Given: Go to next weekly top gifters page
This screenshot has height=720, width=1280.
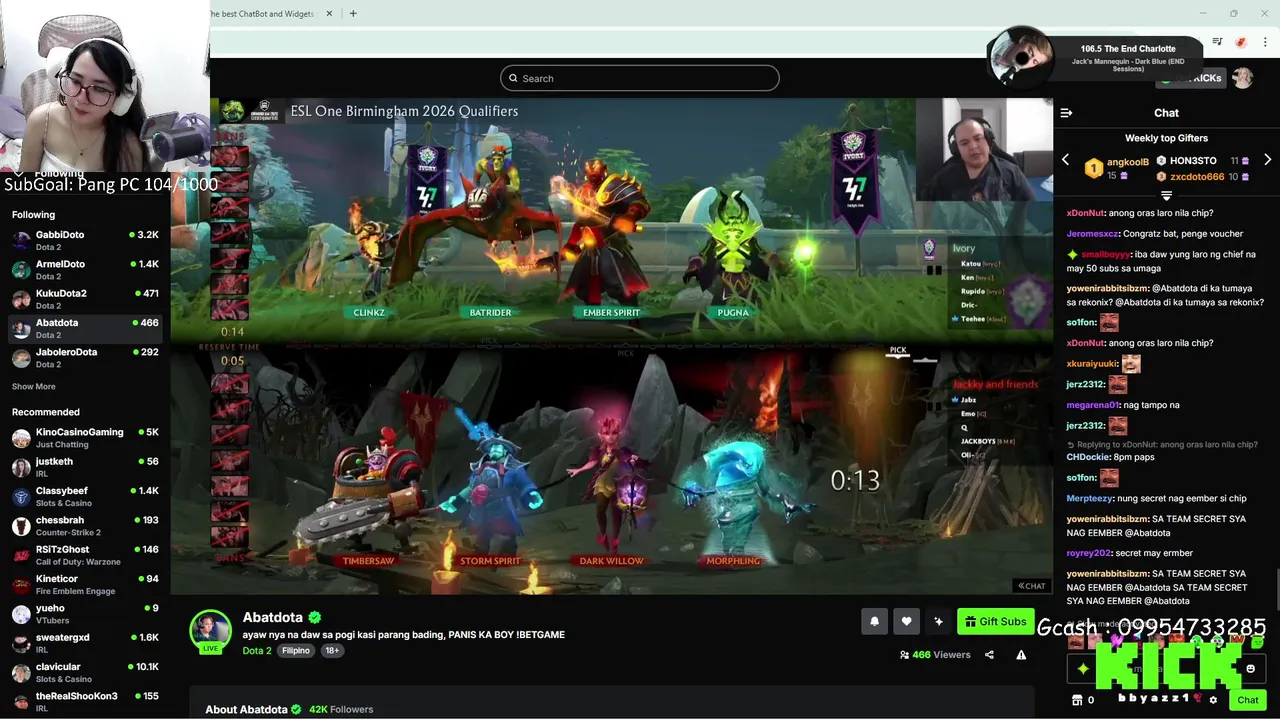Looking at the screenshot, I should [1267, 160].
